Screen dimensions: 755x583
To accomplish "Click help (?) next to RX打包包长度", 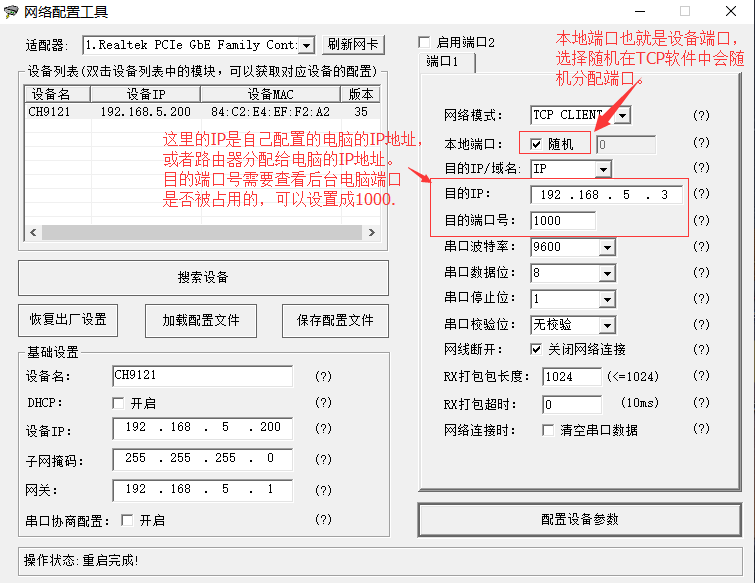I will (x=701, y=376).
